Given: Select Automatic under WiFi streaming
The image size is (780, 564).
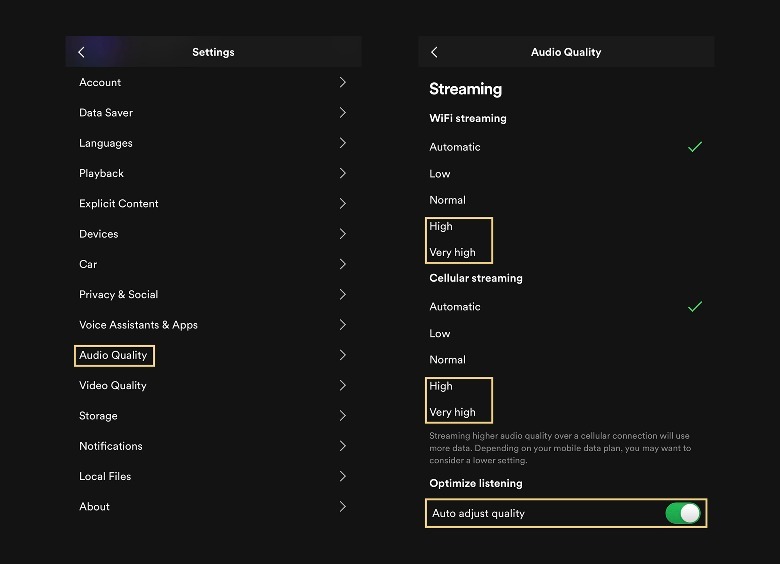Looking at the screenshot, I should 455,147.
